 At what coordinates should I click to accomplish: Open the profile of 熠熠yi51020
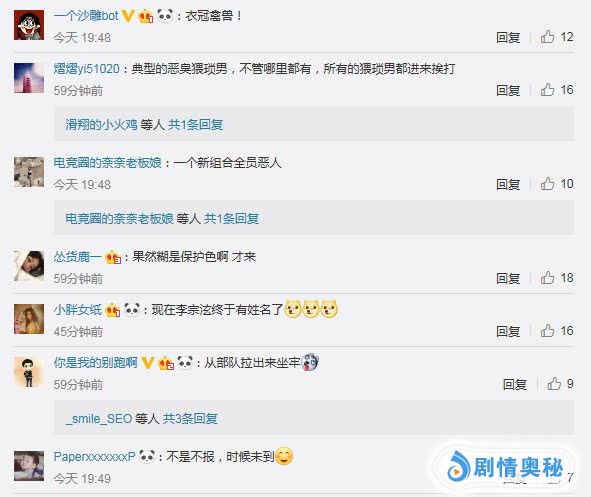coord(86,69)
